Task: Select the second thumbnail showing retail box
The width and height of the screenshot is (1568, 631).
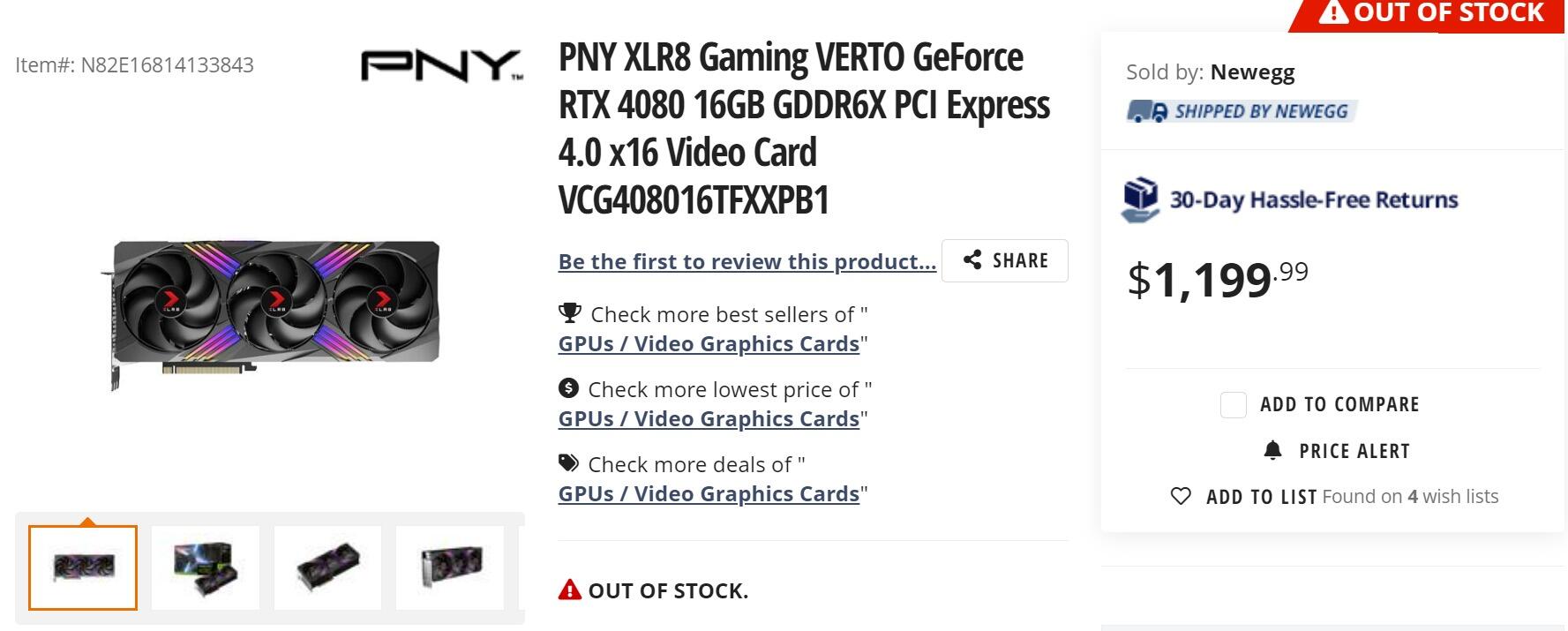Action: 205,567
